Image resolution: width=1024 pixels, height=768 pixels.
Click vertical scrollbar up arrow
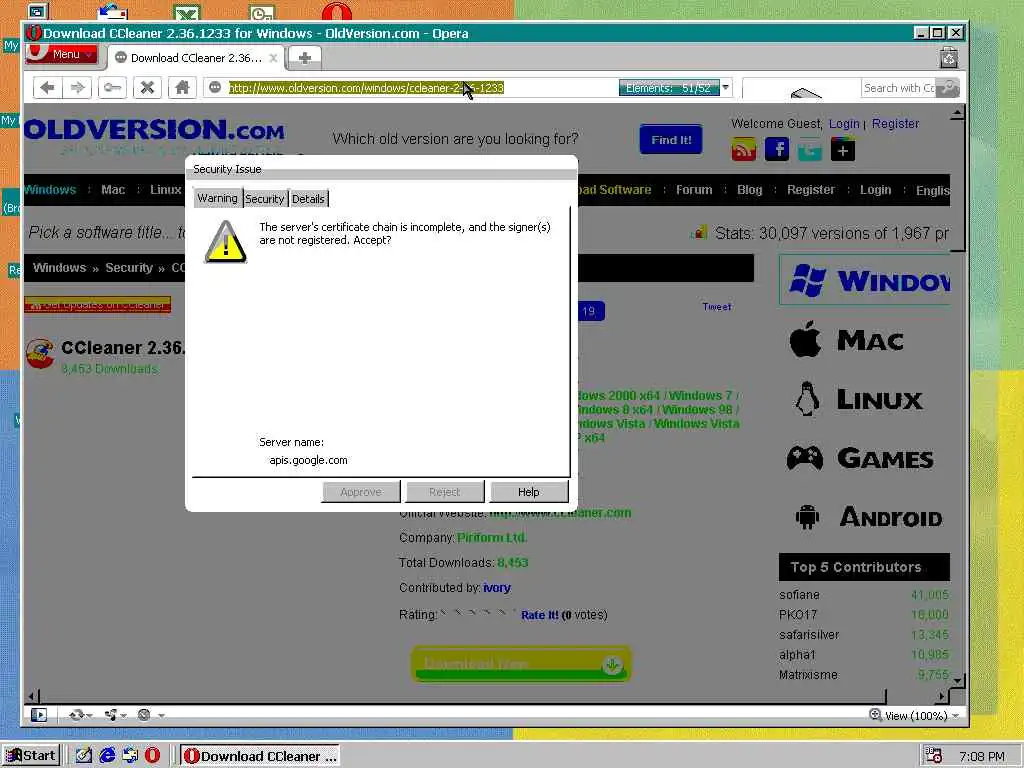[957, 114]
